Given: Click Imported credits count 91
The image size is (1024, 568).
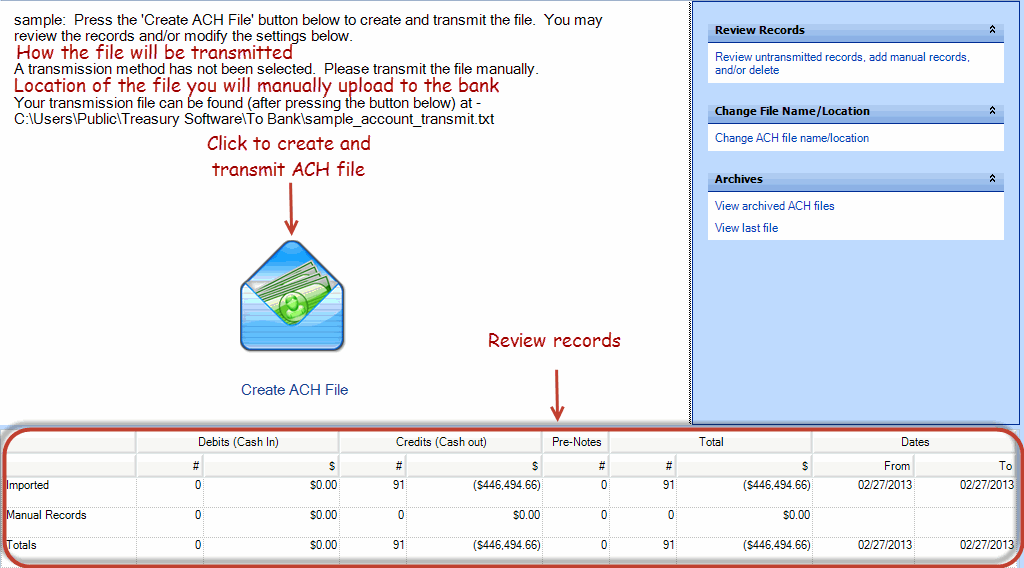Looking at the screenshot, I should coord(398,485).
